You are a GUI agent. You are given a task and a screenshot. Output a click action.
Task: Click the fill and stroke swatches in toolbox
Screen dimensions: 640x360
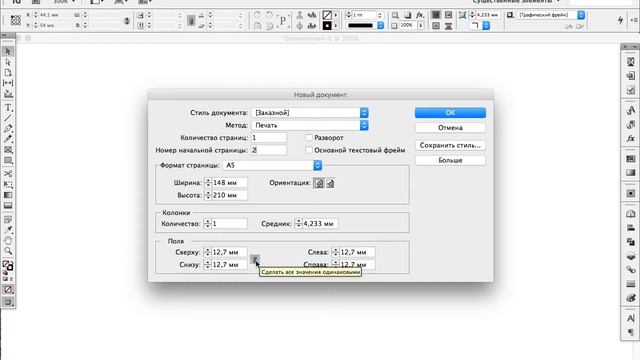coord(8,266)
